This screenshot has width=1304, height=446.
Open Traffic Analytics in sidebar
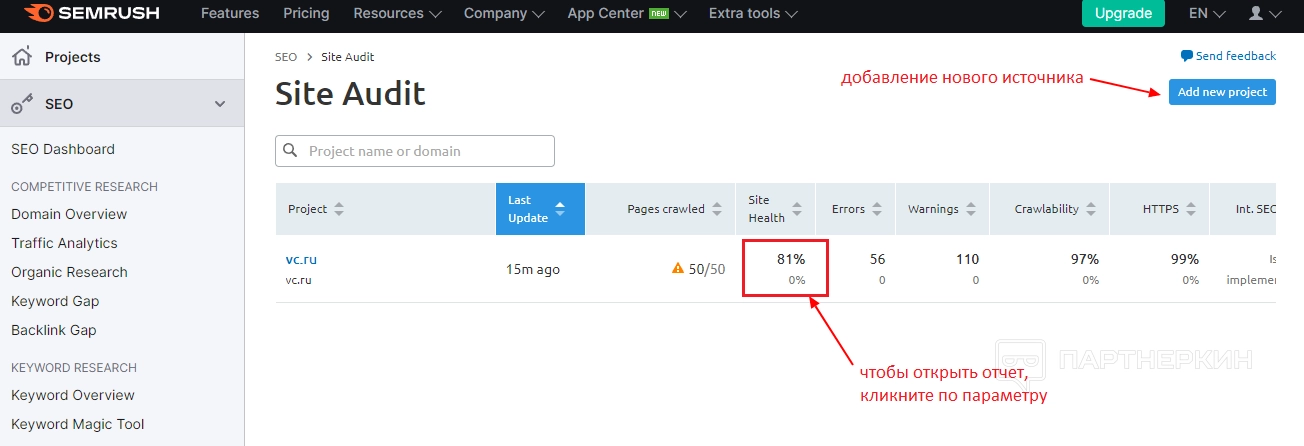[64, 243]
